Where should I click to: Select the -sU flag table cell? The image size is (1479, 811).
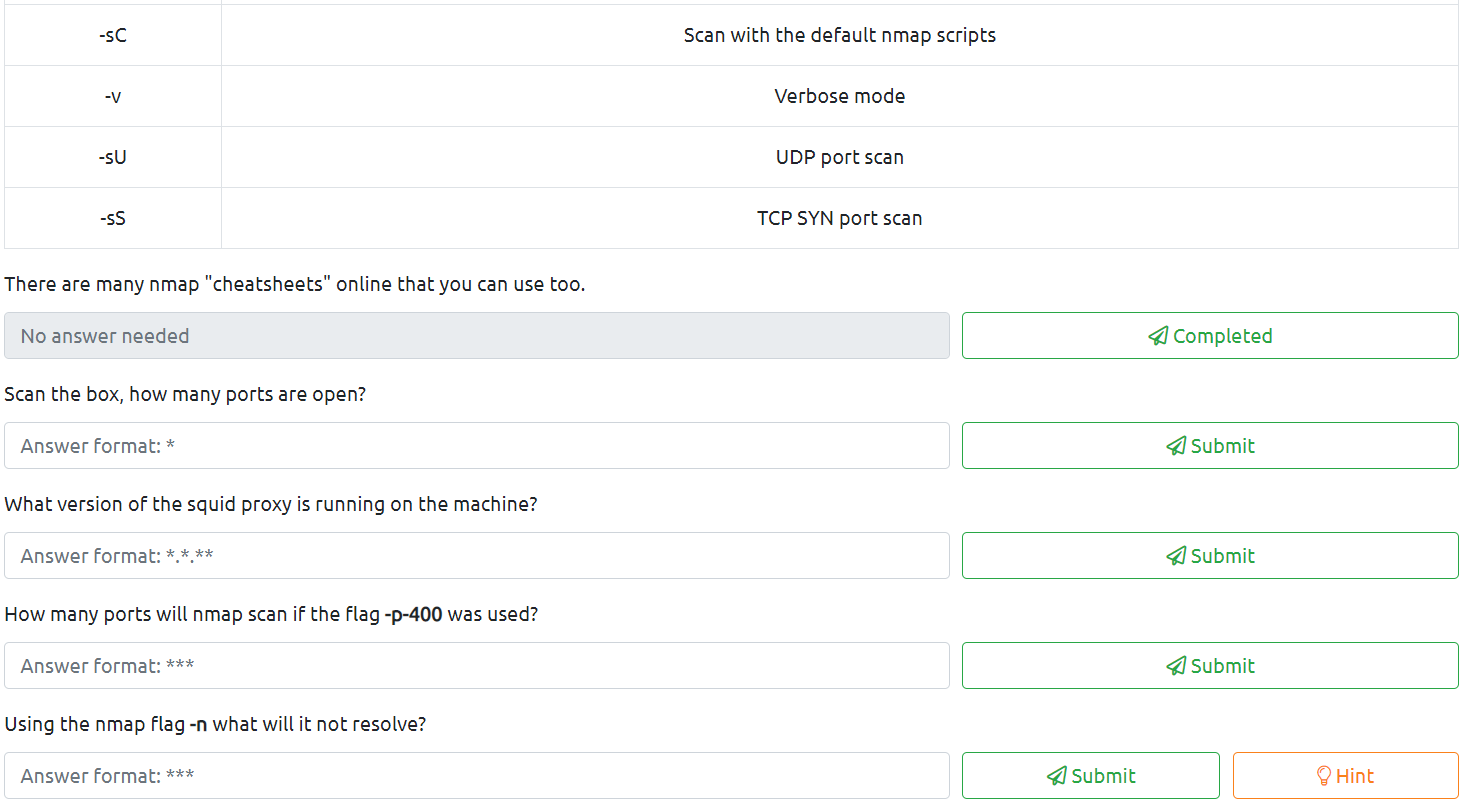click(113, 158)
